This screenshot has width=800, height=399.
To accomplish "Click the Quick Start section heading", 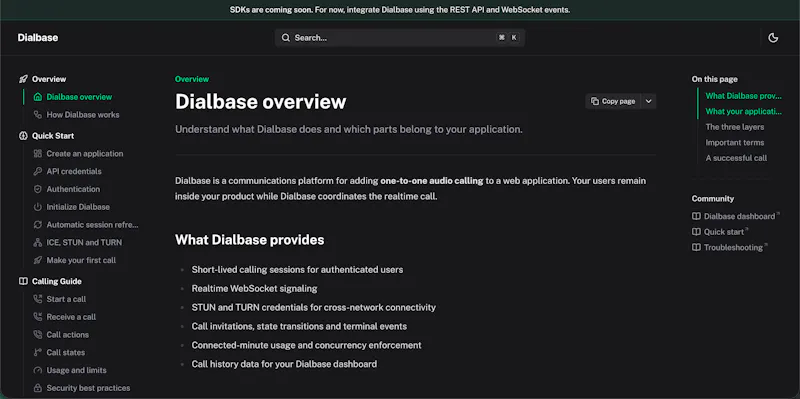I will 53,136.
